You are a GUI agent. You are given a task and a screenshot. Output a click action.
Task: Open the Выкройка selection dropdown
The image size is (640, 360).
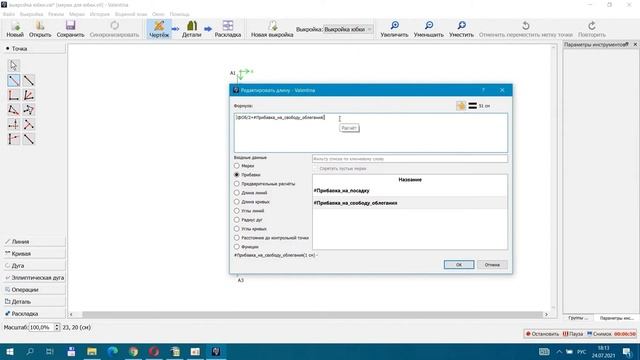click(x=348, y=29)
